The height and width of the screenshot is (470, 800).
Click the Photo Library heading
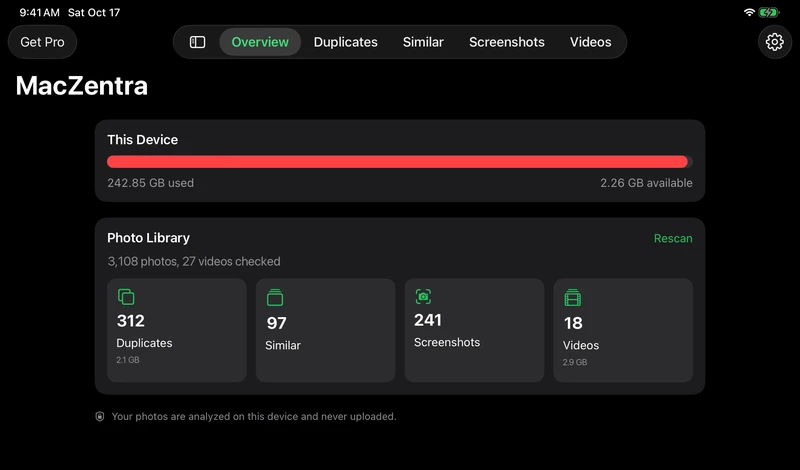(148, 238)
